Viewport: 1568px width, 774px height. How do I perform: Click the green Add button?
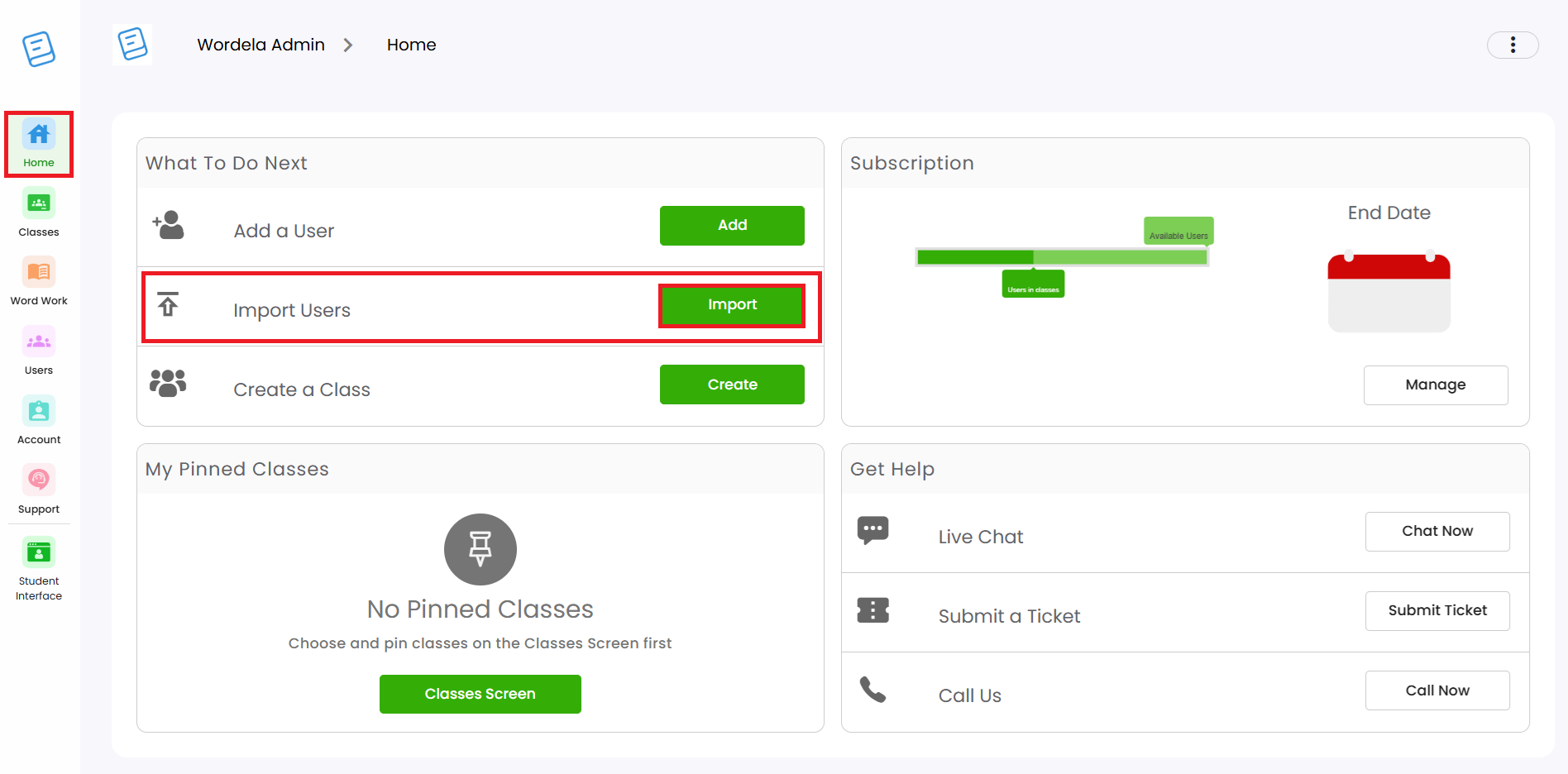click(732, 225)
